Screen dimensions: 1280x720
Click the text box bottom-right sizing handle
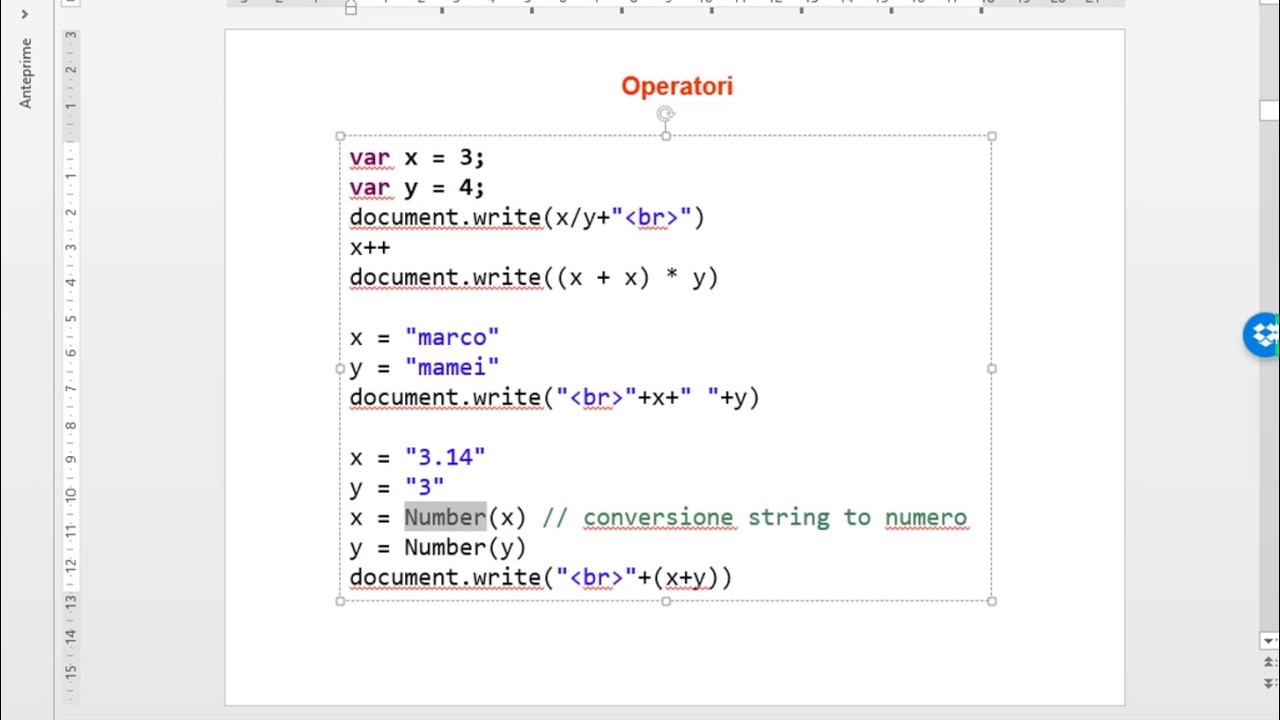pyautogui.click(x=991, y=601)
